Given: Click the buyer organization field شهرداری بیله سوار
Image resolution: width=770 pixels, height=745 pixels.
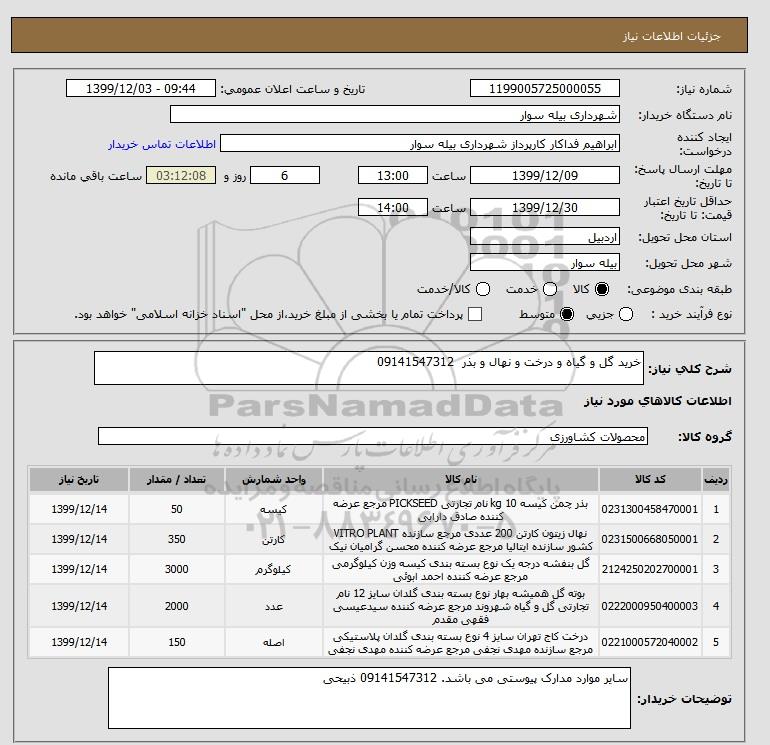Looking at the screenshot, I should (x=394, y=114).
